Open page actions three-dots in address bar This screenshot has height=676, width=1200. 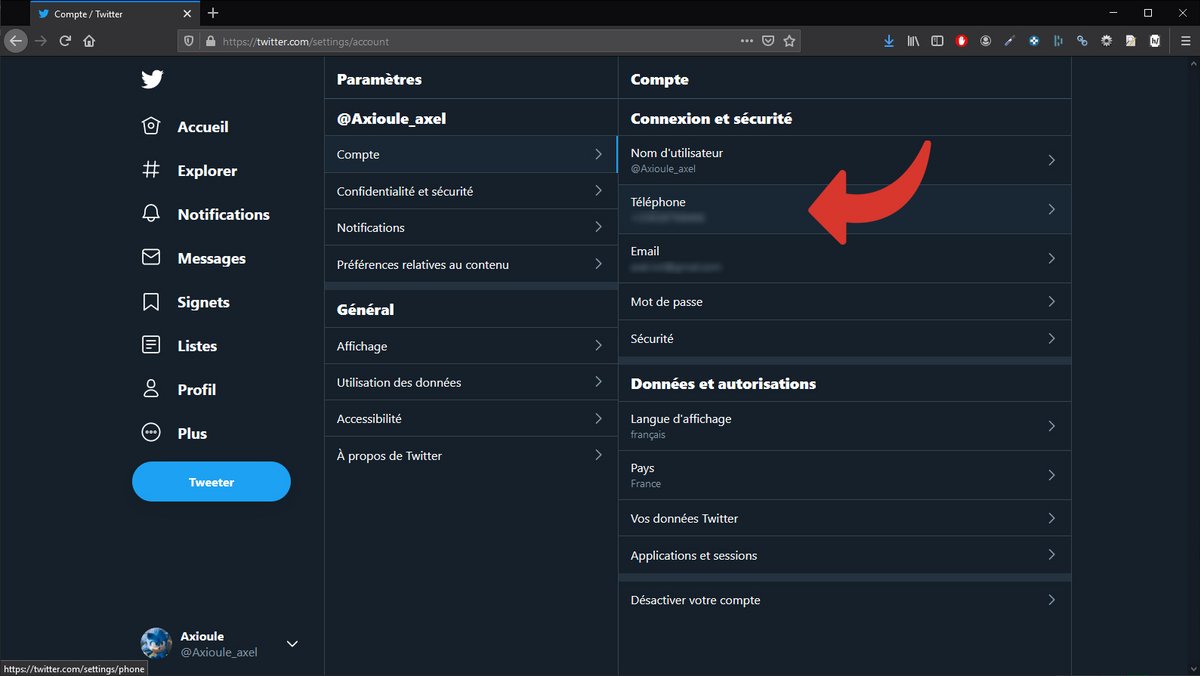point(747,41)
